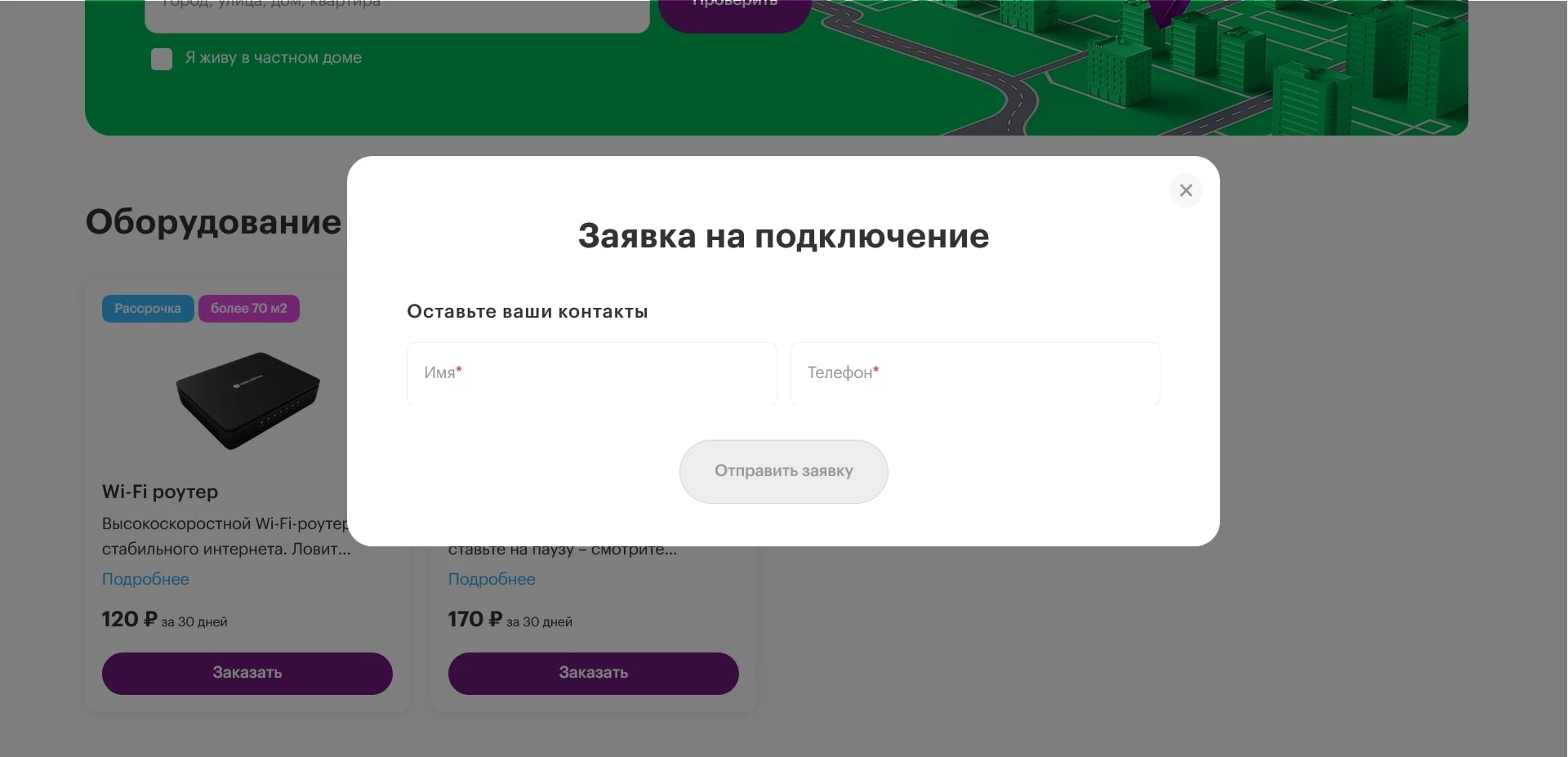Click «Заказать» on the 170 ₽ card
Screen dimensions: 1568x757
(x=593, y=673)
